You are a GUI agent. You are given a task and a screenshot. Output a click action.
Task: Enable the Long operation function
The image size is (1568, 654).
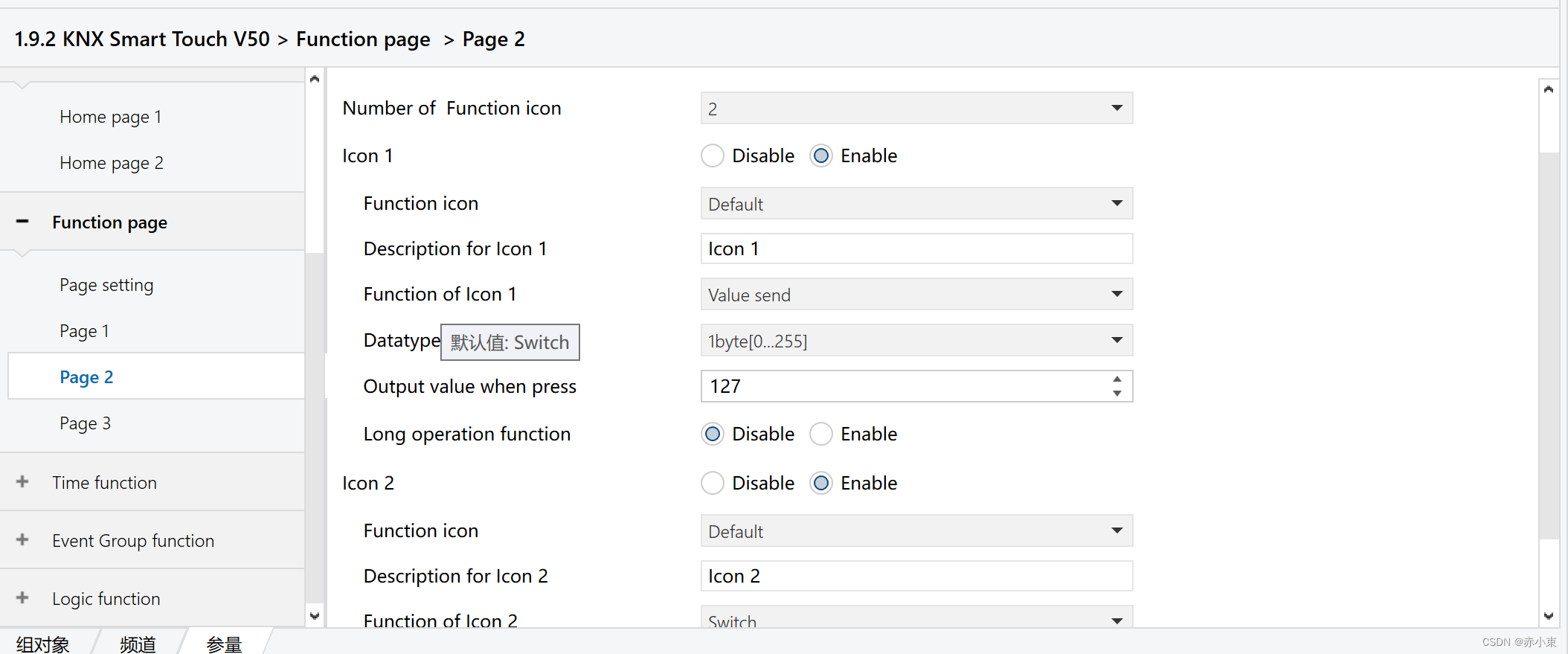coord(821,435)
